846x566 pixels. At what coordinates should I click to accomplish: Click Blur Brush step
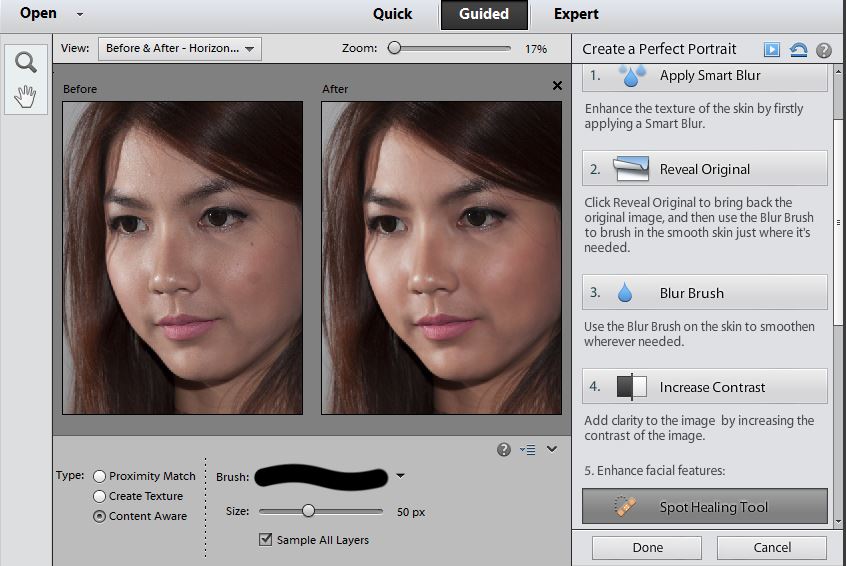[705, 292]
